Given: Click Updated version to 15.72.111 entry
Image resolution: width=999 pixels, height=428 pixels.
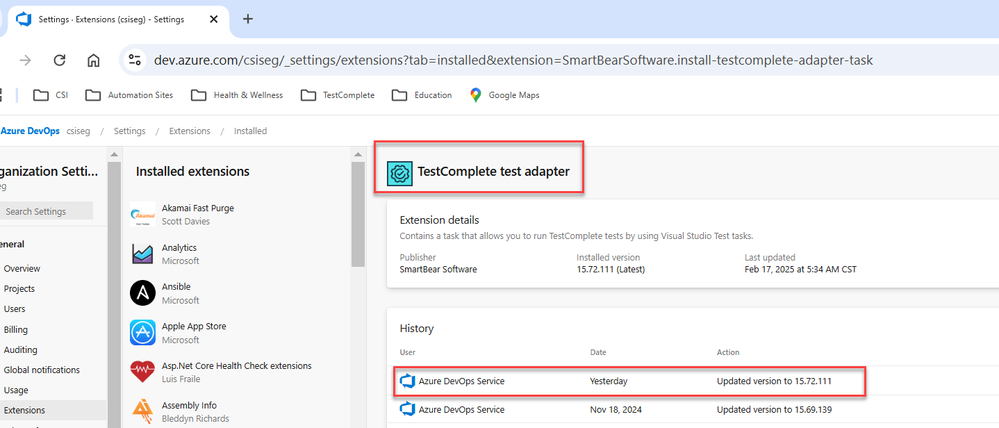Looking at the screenshot, I should coord(774,382).
